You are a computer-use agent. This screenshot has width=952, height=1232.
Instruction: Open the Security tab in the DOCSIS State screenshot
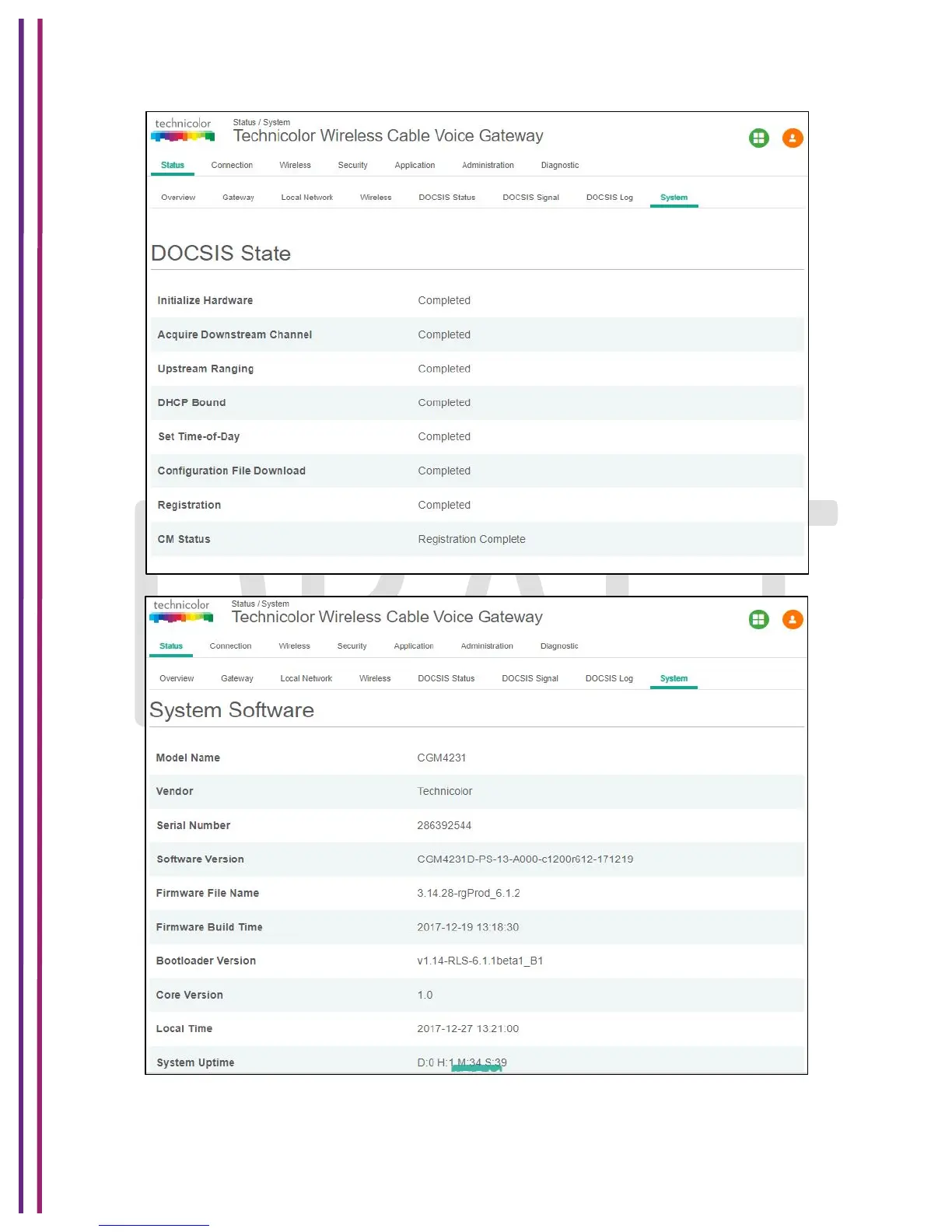[352, 165]
